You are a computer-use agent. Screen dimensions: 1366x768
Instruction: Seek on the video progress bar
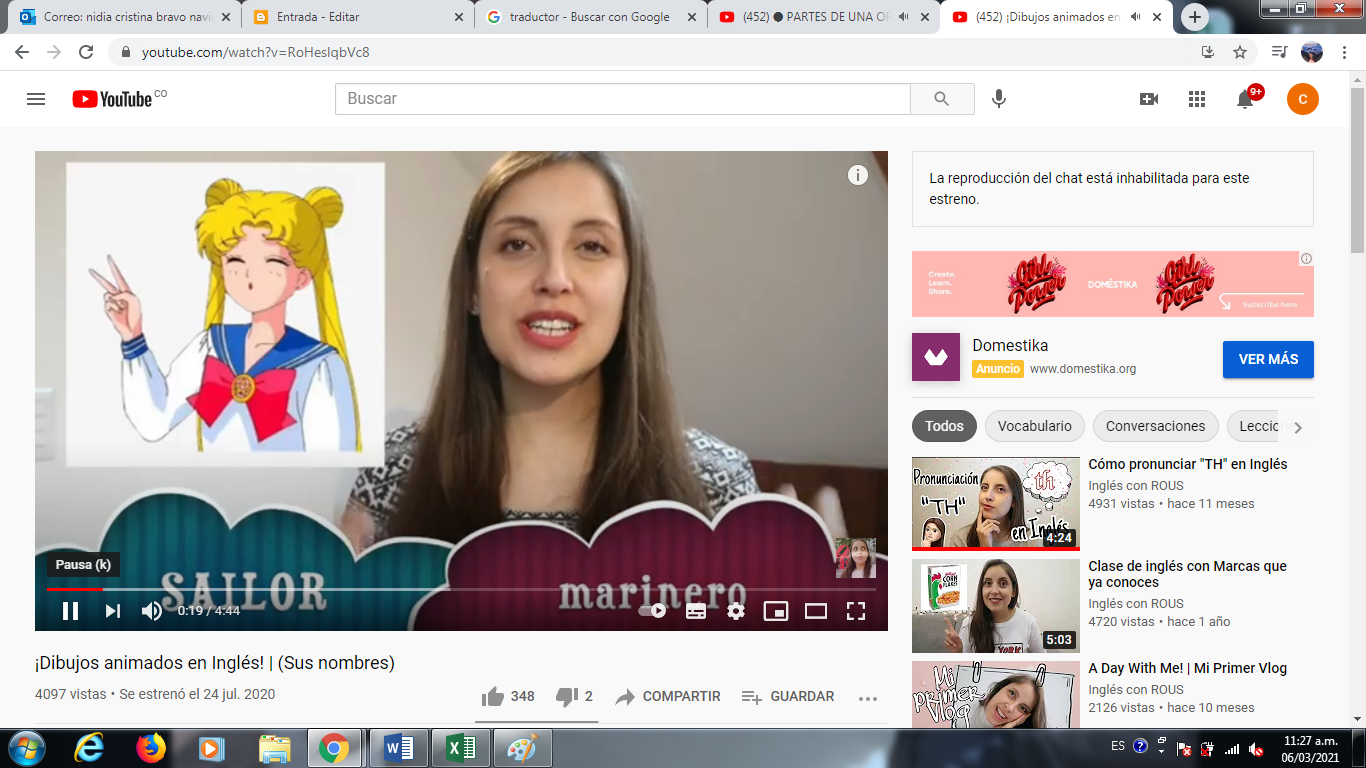coord(461,590)
